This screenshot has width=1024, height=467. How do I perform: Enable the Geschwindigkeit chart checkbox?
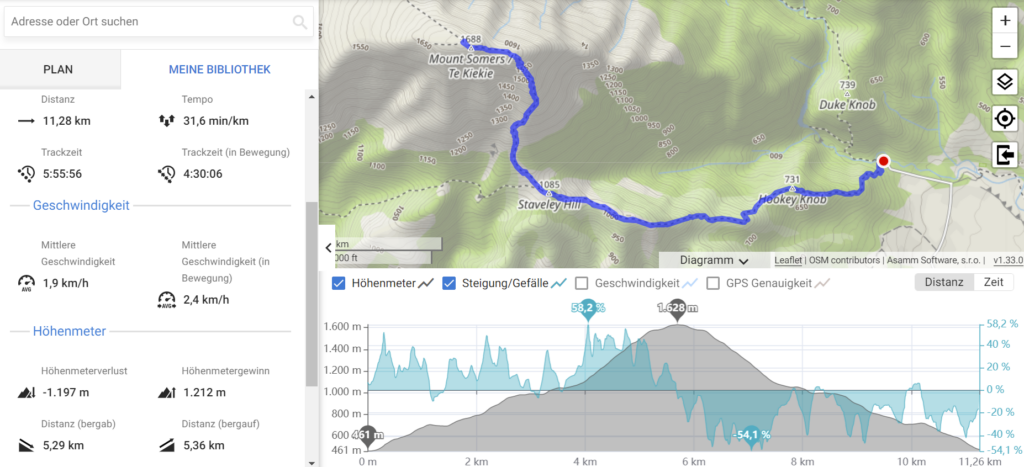(x=581, y=283)
